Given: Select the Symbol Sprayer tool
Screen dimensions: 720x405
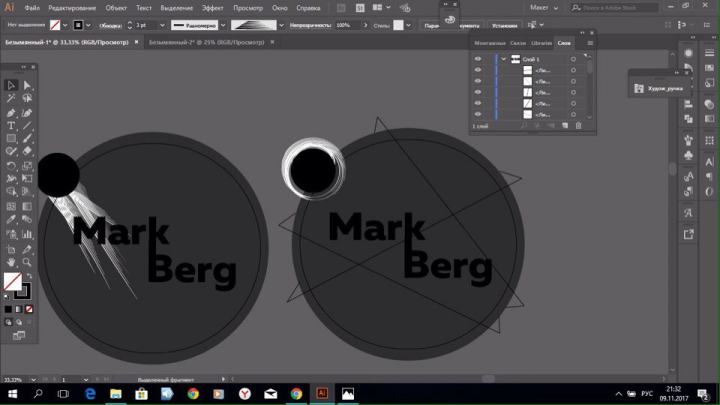Looking at the screenshot, I should (x=11, y=234).
